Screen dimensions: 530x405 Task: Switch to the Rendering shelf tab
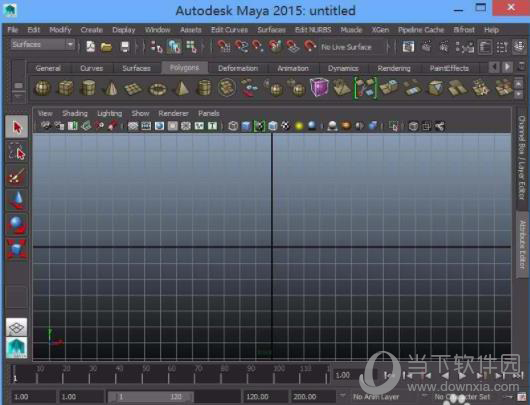394,68
